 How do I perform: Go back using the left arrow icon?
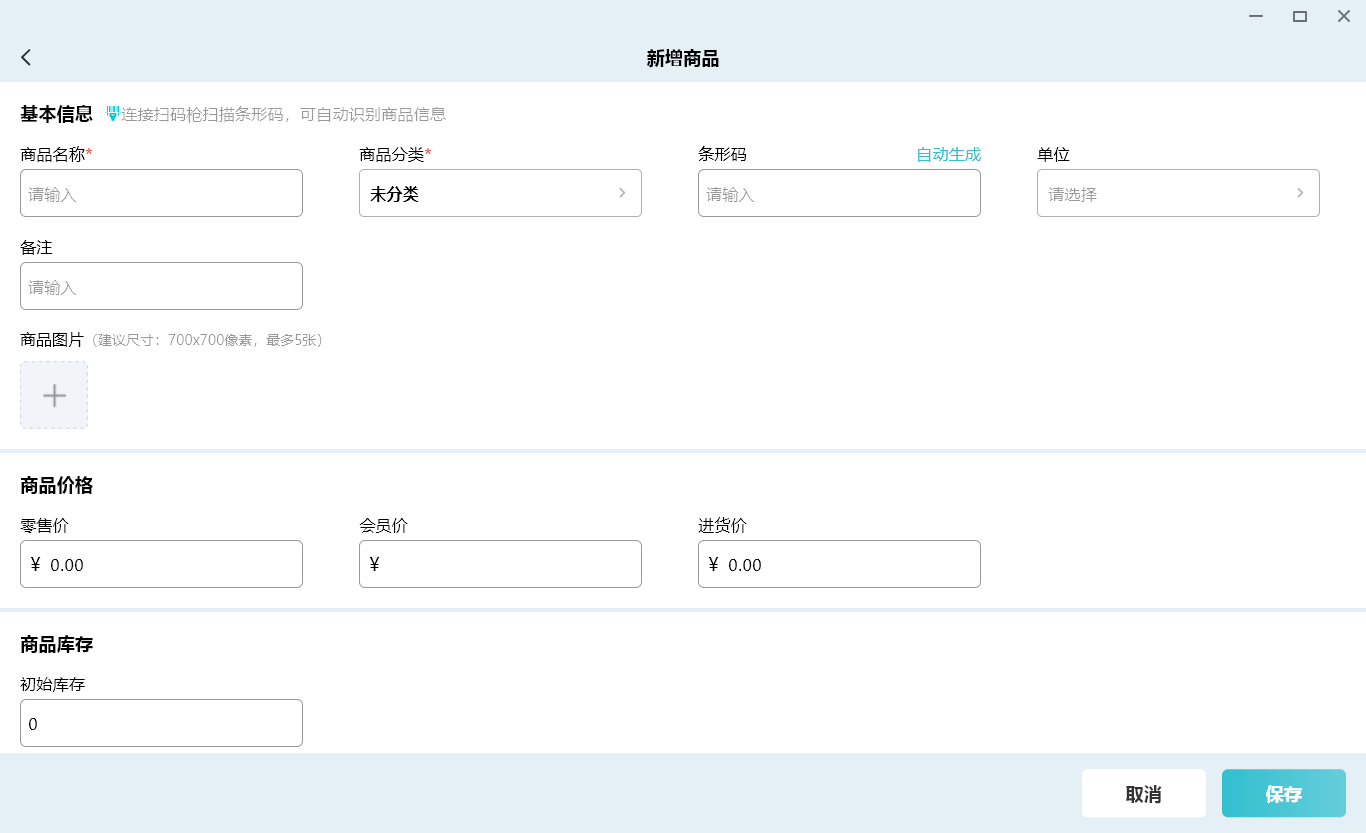(x=26, y=58)
